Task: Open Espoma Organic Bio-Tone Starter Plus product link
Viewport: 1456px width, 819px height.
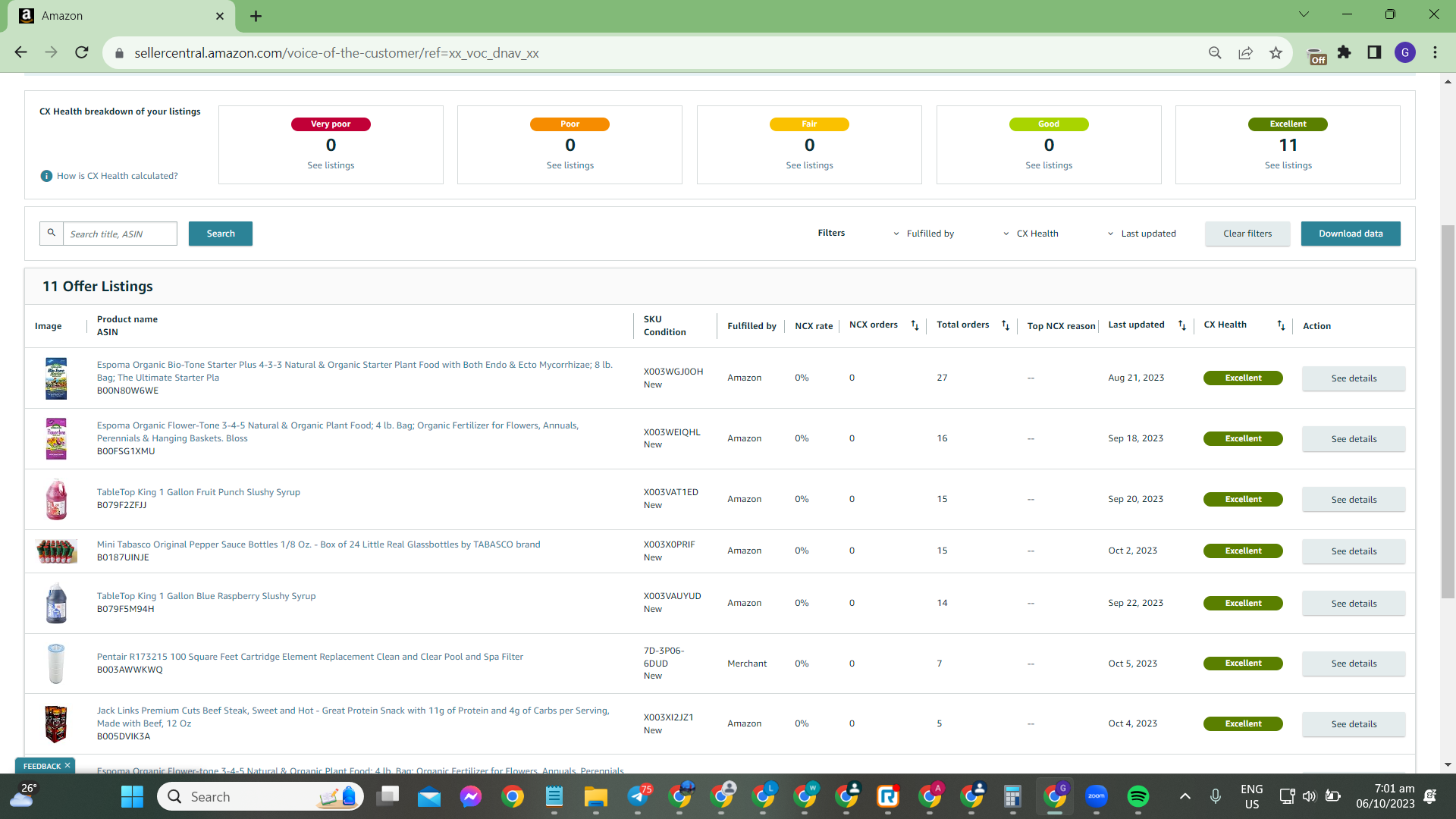Action: pos(354,371)
